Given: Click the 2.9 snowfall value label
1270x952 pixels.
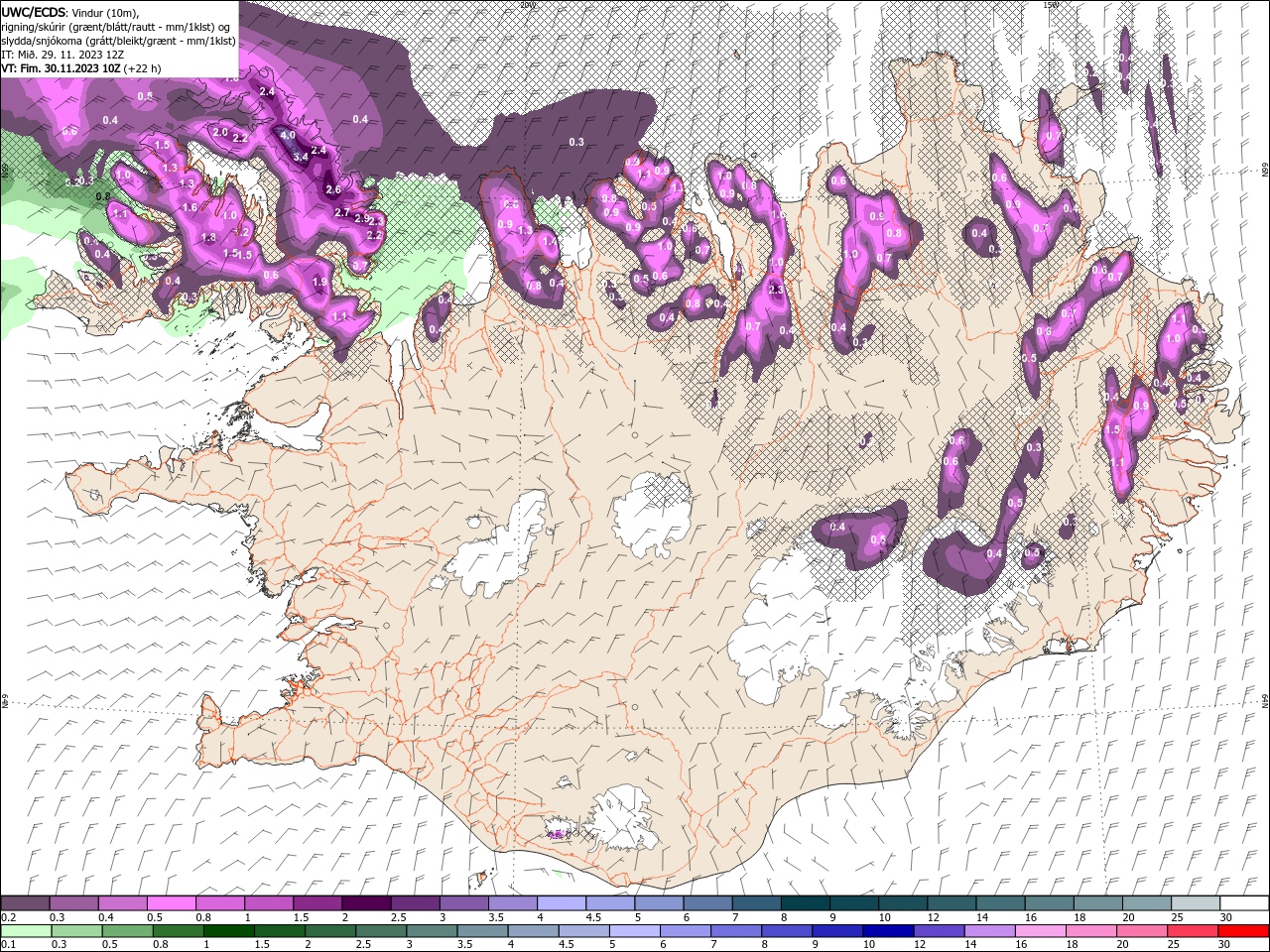Looking at the screenshot, I should pos(362,218).
